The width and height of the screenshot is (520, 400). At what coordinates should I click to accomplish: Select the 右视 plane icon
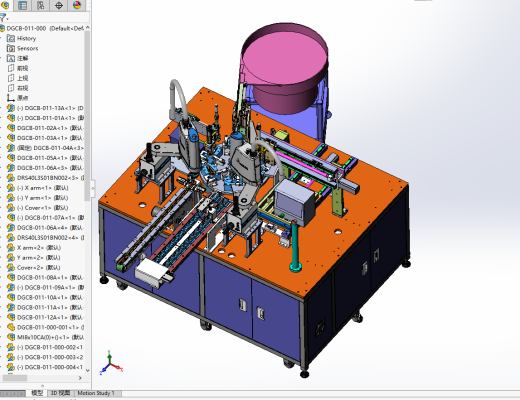pos(11,88)
